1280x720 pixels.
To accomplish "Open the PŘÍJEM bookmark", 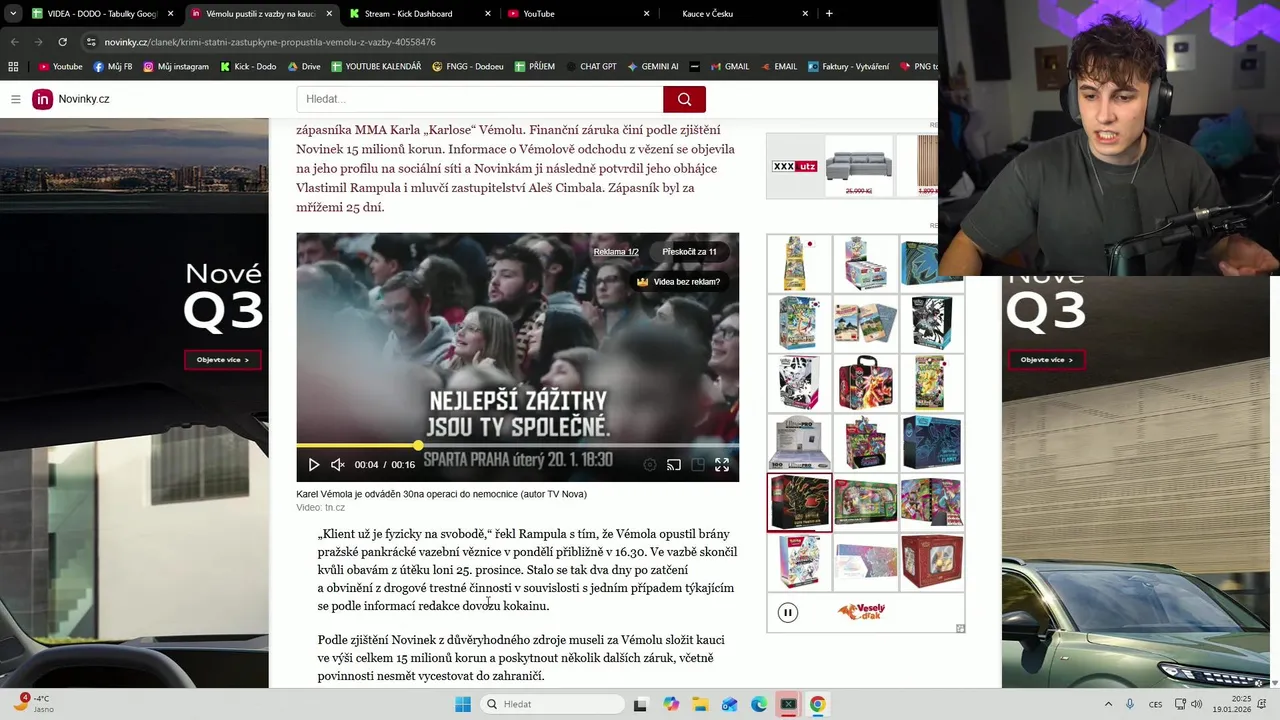I will pyautogui.click(x=535, y=67).
